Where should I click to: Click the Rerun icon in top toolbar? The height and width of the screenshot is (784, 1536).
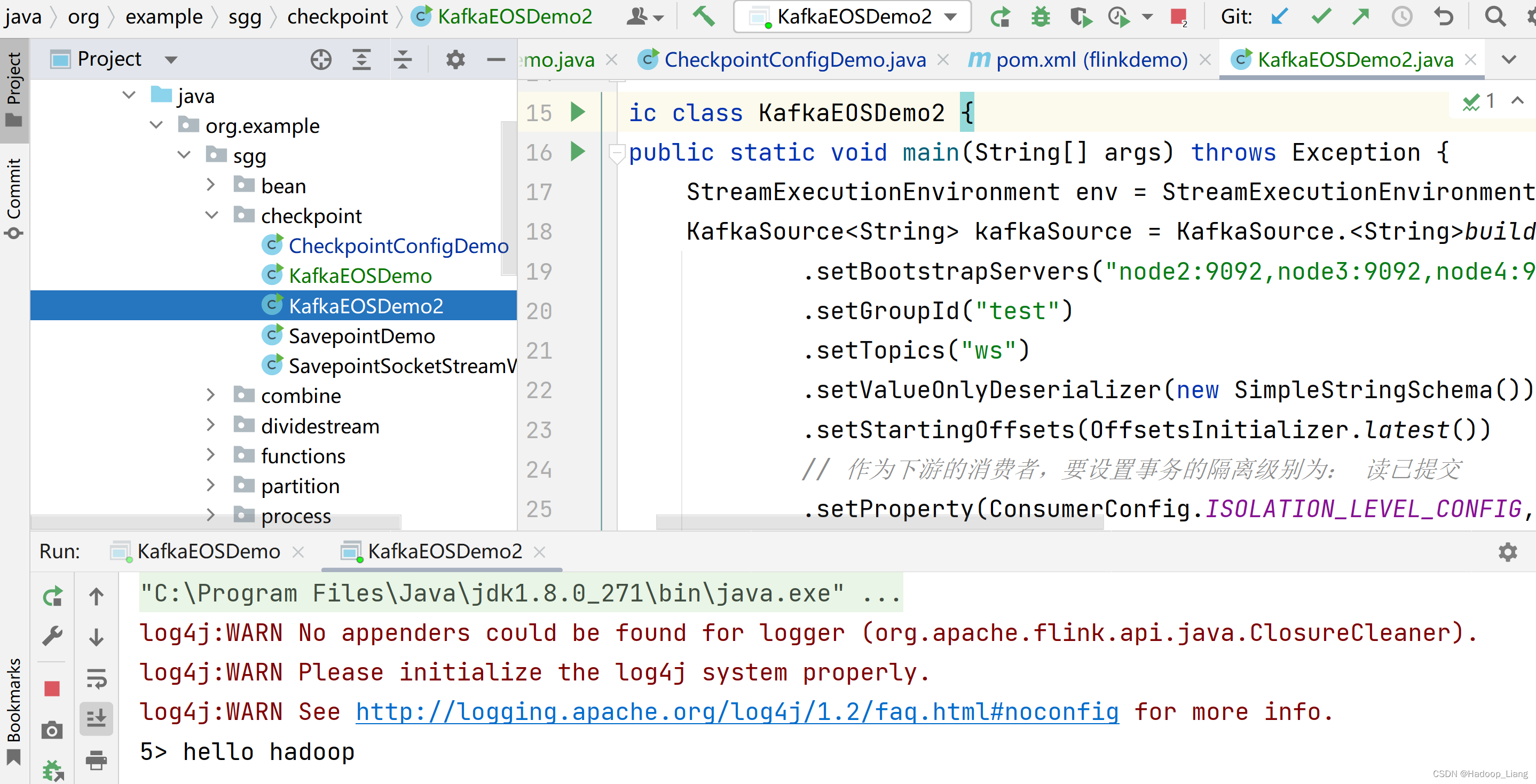coord(1000,17)
